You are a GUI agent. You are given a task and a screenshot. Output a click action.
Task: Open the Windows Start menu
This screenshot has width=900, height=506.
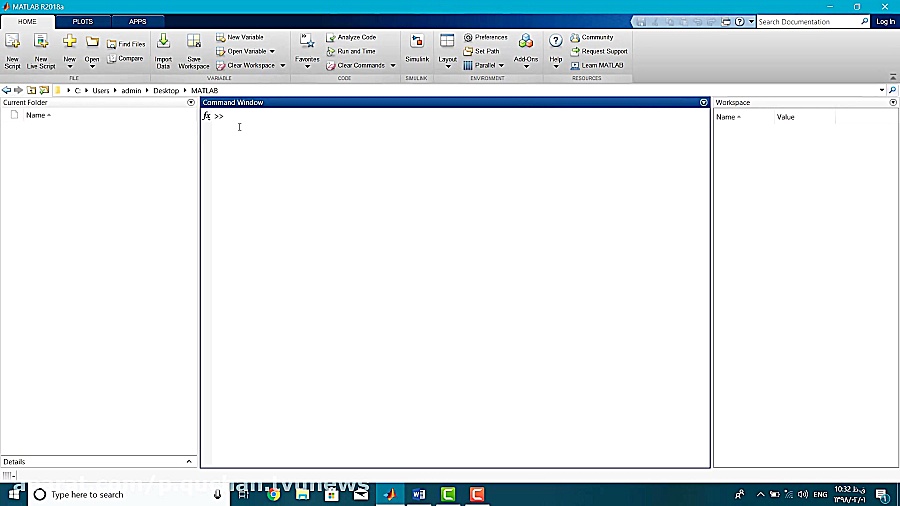coord(14,495)
